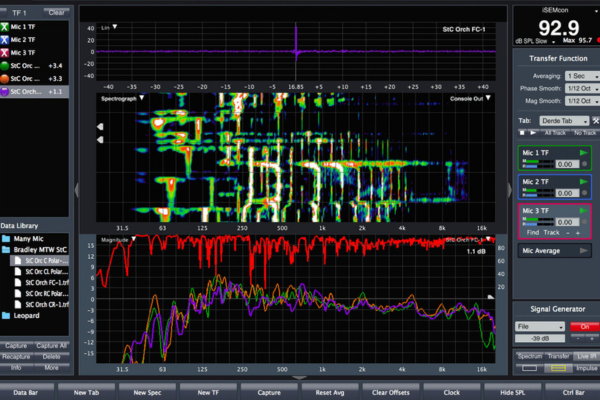Start Mic 3 TF with green play arrow

[x=583, y=211]
